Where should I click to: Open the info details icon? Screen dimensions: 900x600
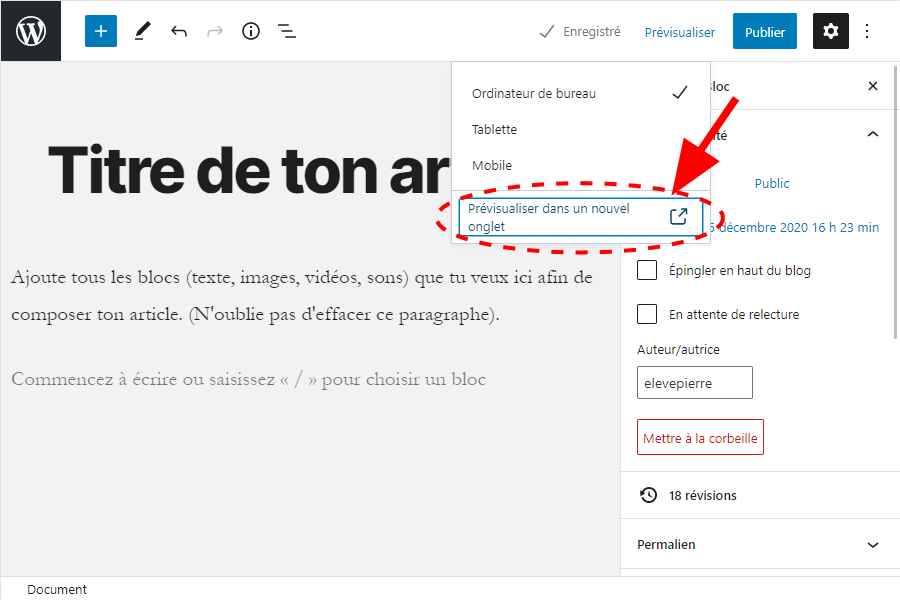point(251,31)
